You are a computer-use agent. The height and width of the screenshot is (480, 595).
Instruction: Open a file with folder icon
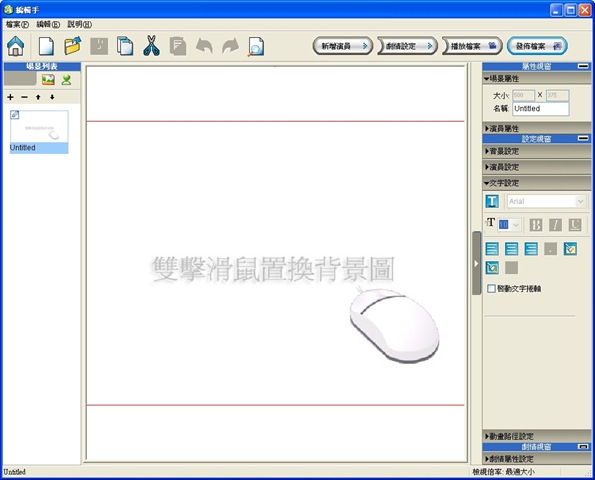click(72, 46)
